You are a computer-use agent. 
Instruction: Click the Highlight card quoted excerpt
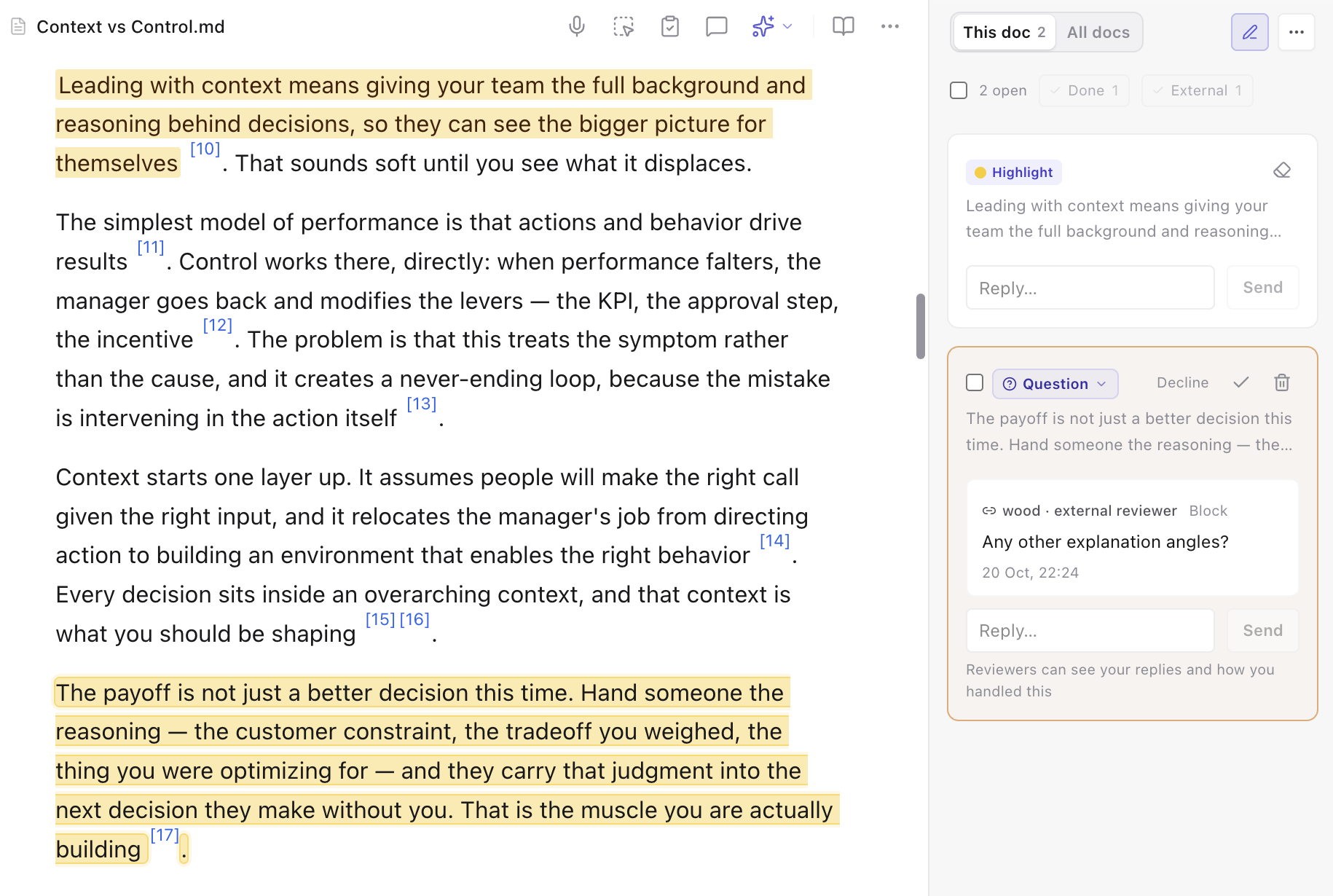coord(1123,219)
